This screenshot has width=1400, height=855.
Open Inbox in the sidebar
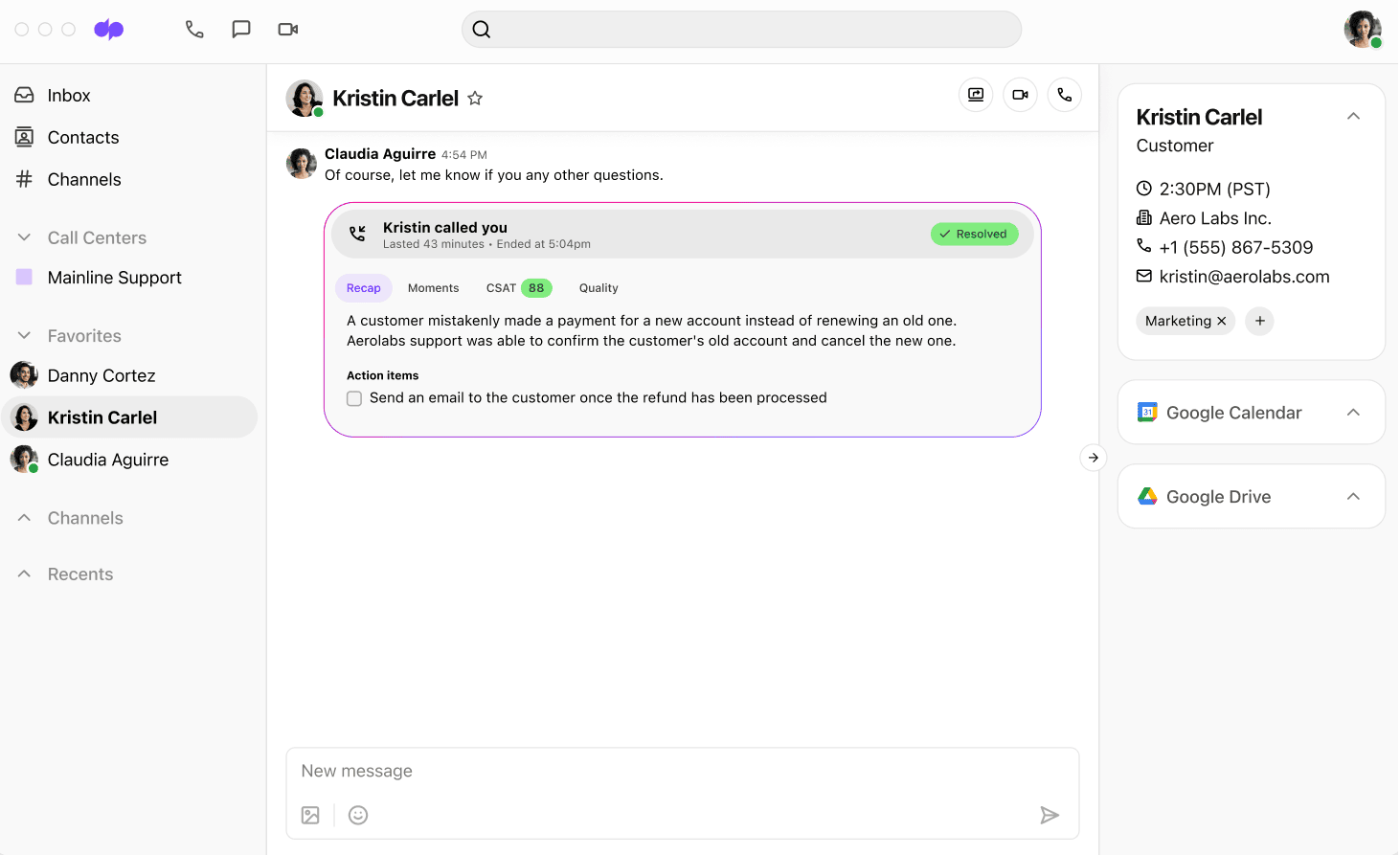(x=69, y=96)
